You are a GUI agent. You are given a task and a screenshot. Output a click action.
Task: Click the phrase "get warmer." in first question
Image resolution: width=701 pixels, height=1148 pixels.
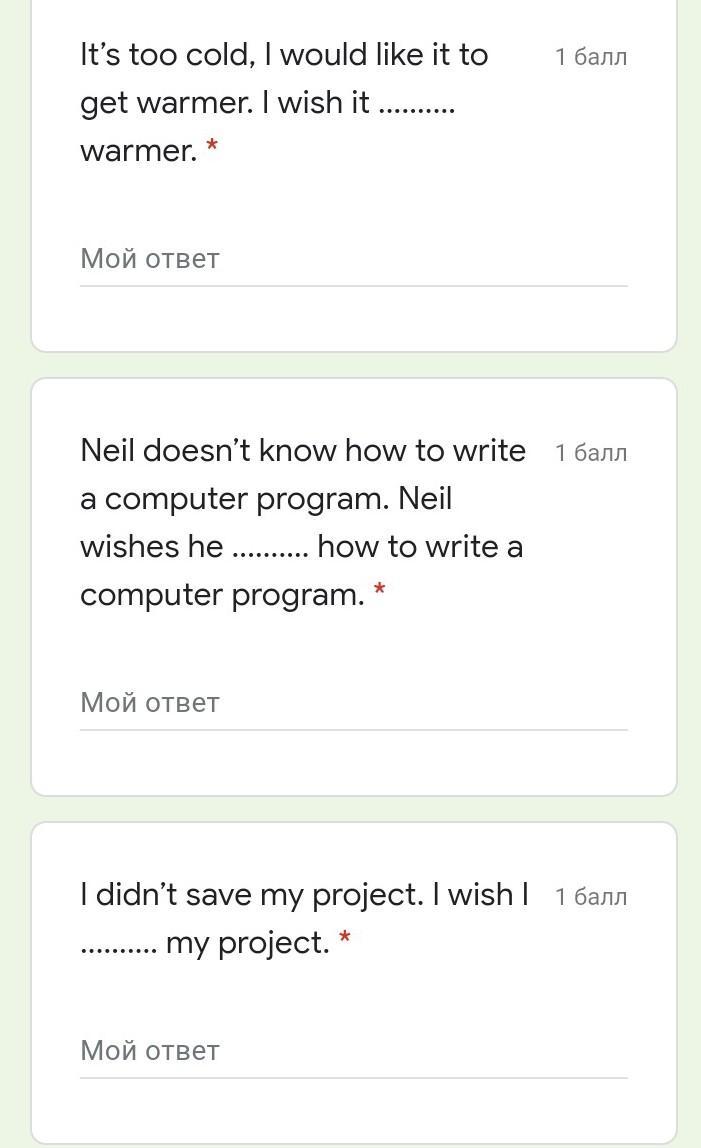(166, 104)
